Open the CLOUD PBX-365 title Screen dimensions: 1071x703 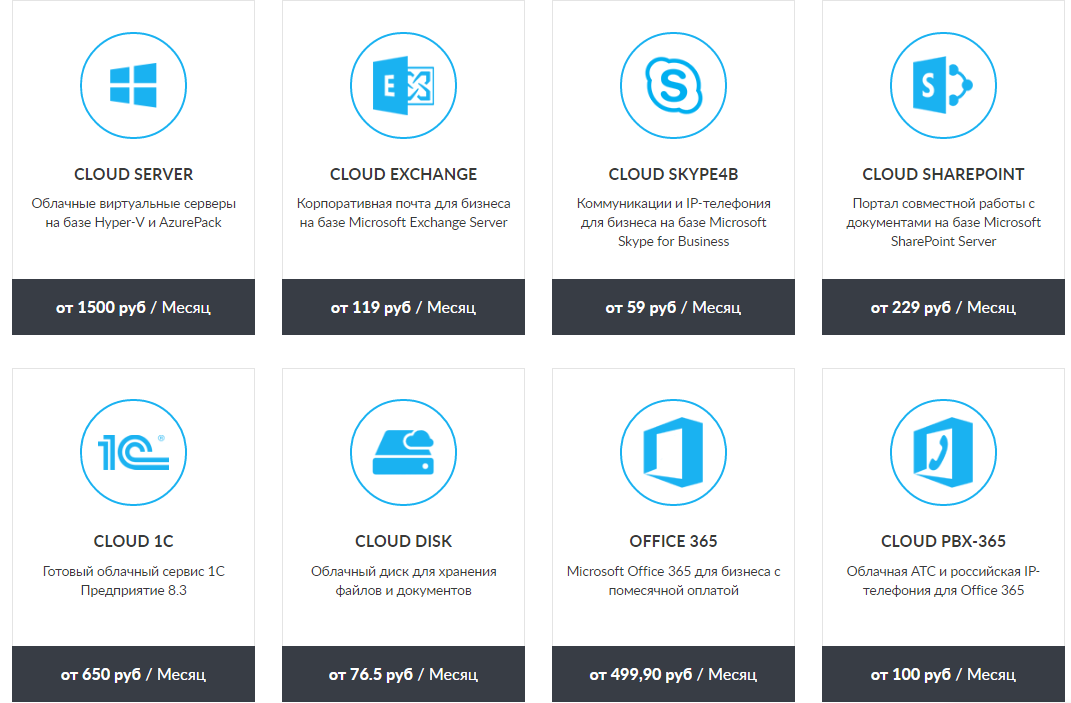[x=943, y=541]
